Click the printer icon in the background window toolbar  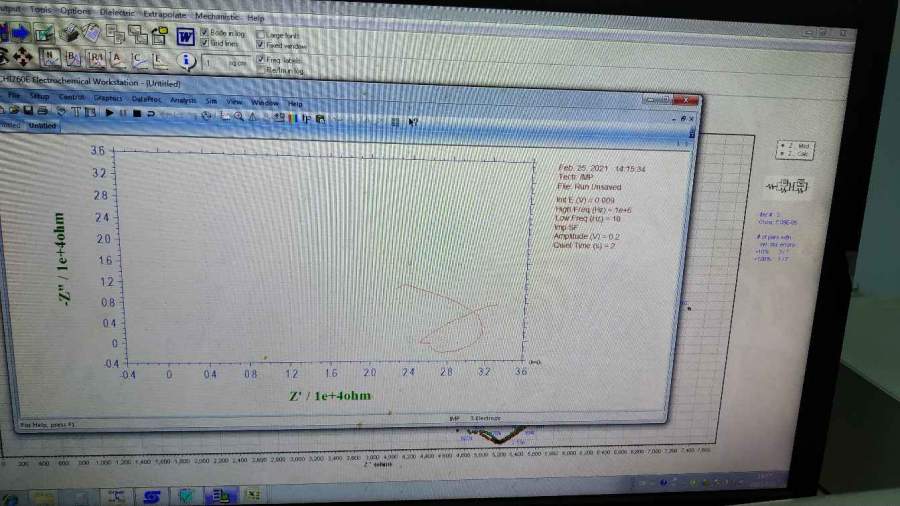tap(69, 33)
